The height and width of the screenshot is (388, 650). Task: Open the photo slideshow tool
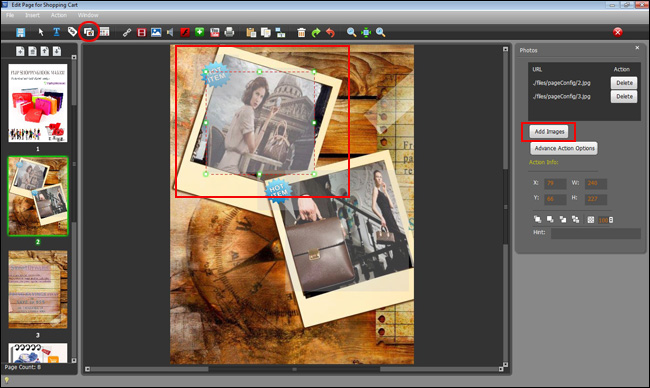[x=89, y=32]
